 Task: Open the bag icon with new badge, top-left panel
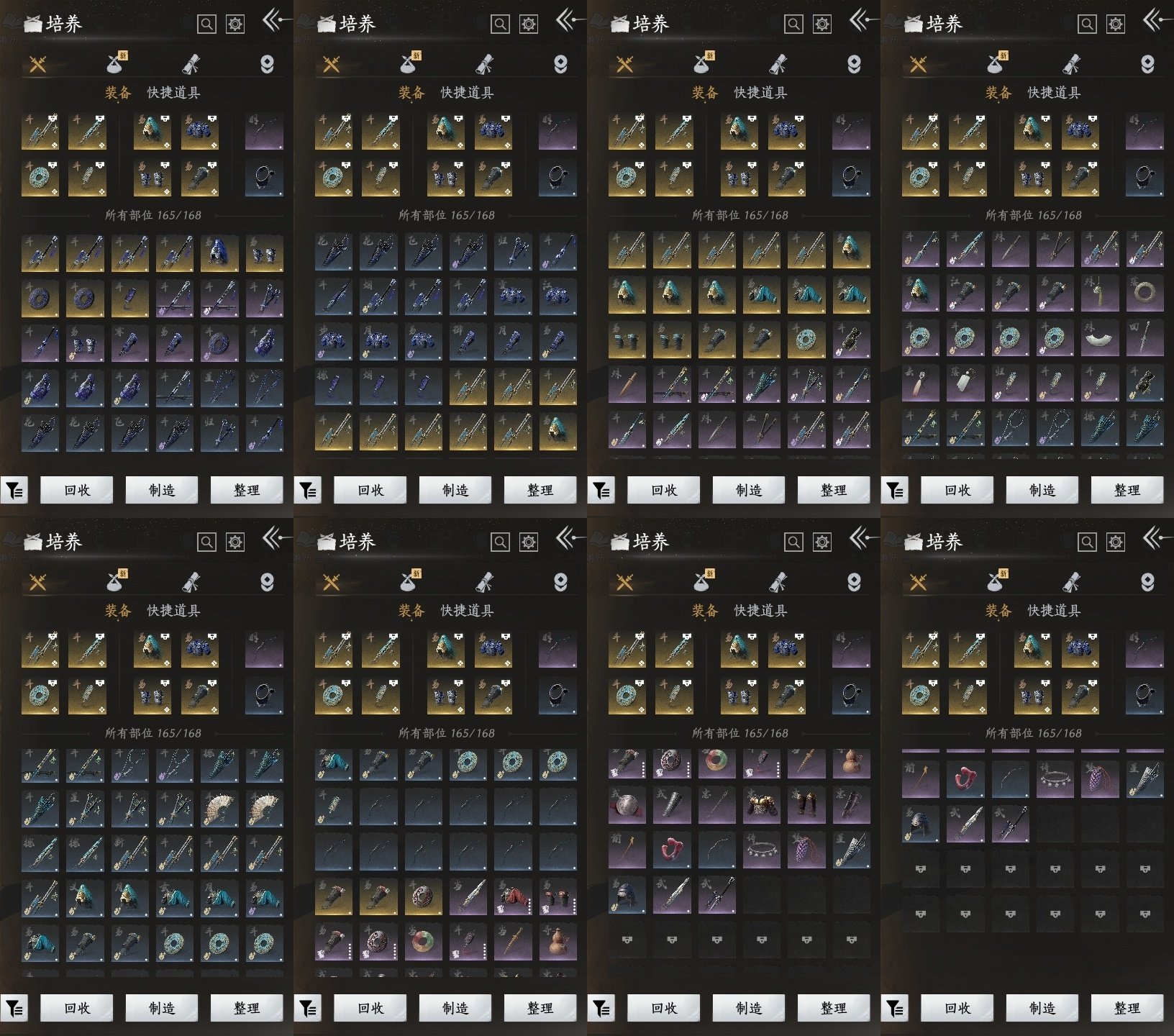click(116, 64)
